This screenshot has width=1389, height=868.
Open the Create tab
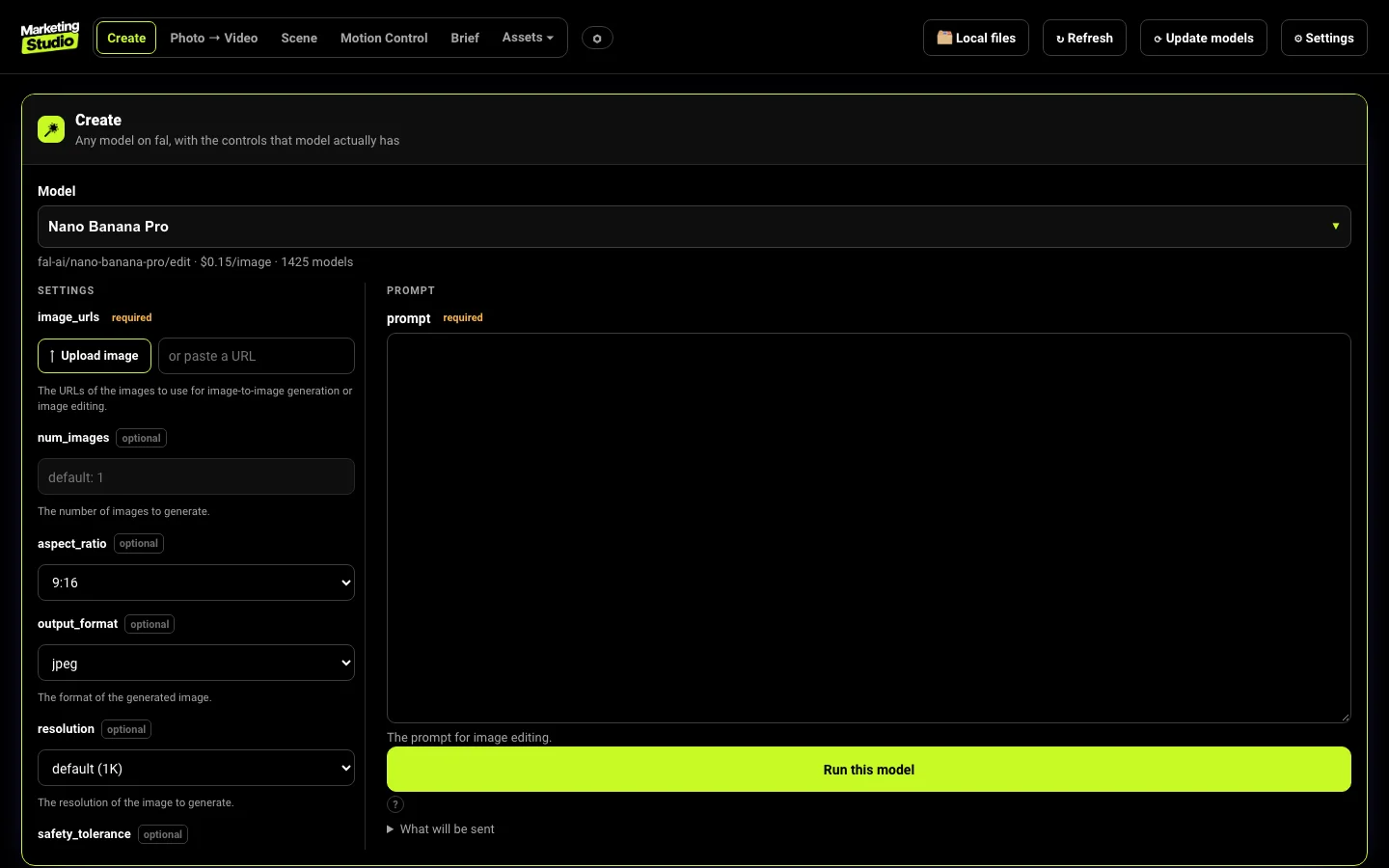(x=126, y=38)
